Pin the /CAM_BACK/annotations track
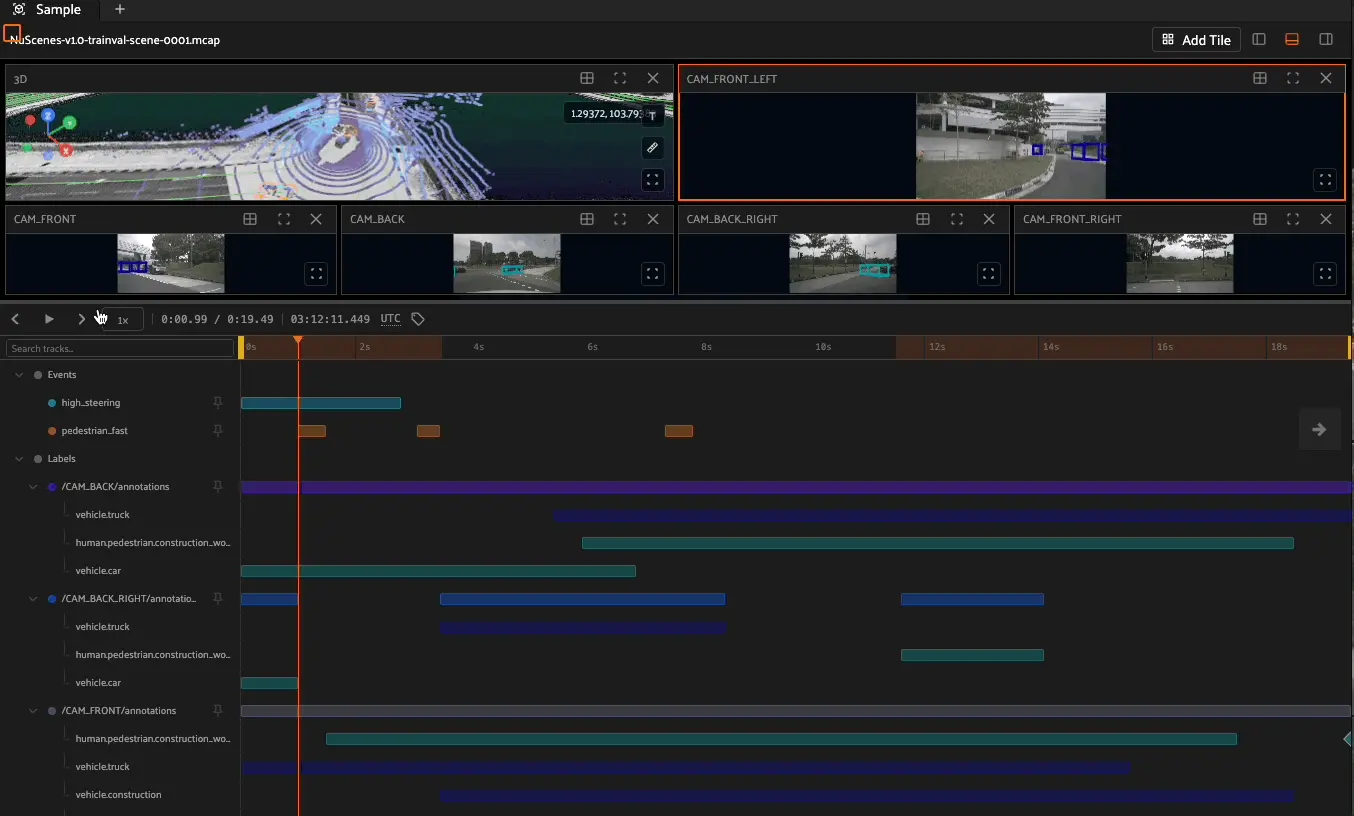Image resolution: width=1354 pixels, height=816 pixels. click(x=217, y=486)
